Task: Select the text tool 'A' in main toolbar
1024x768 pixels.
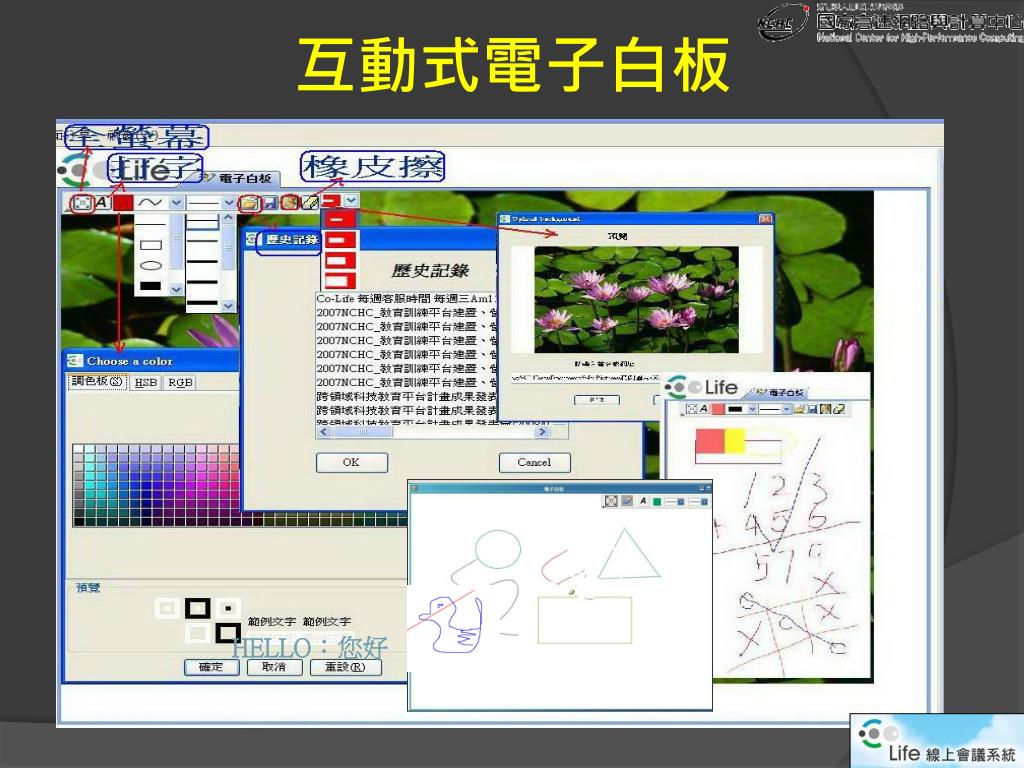Action: click(x=103, y=203)
